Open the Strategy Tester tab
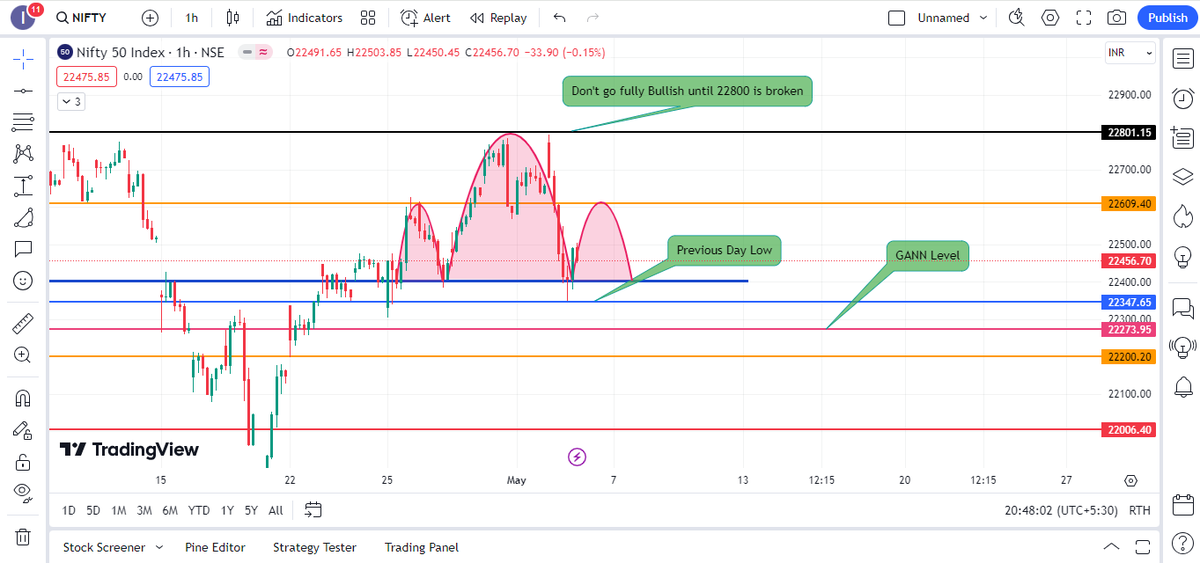 point(314,547)
